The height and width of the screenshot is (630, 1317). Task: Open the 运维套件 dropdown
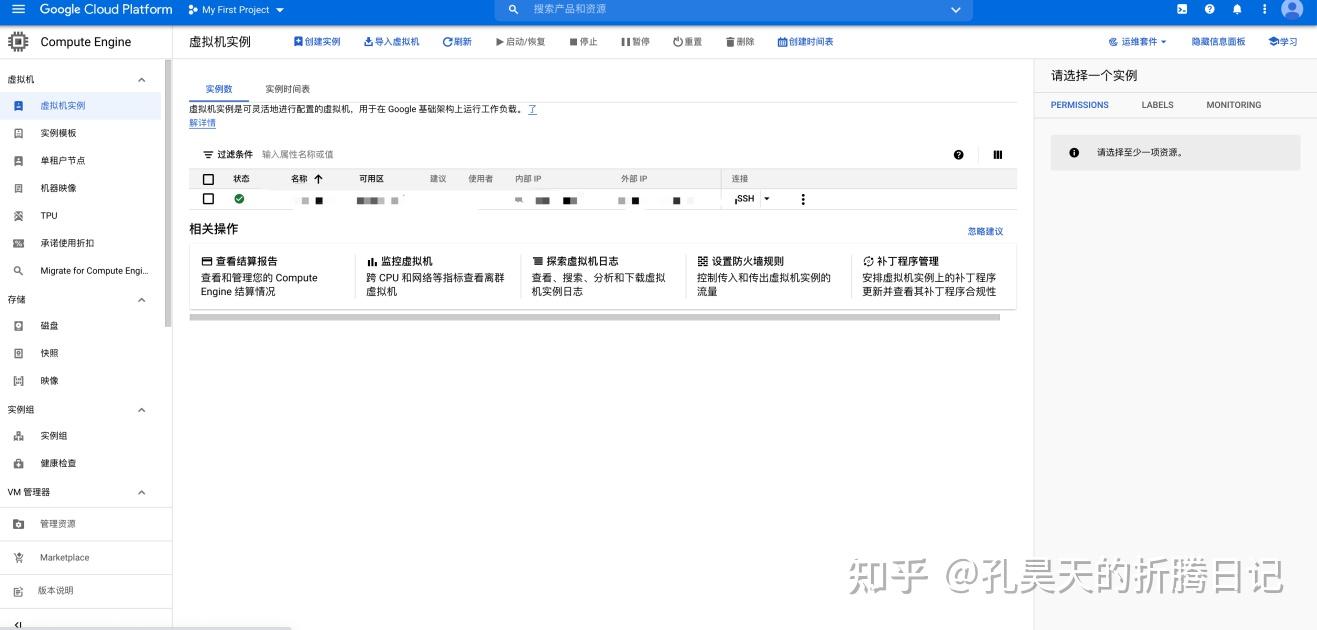(x=1138, y=42)
